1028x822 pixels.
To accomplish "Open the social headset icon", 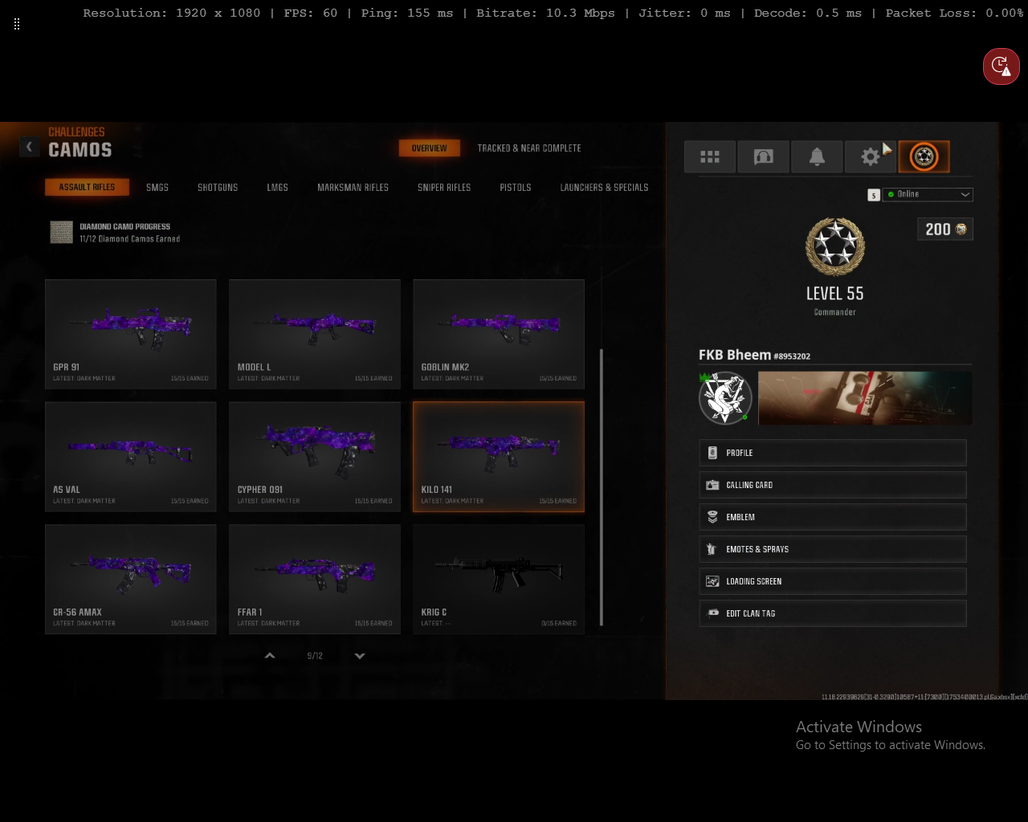I will [x=763, y=157].
